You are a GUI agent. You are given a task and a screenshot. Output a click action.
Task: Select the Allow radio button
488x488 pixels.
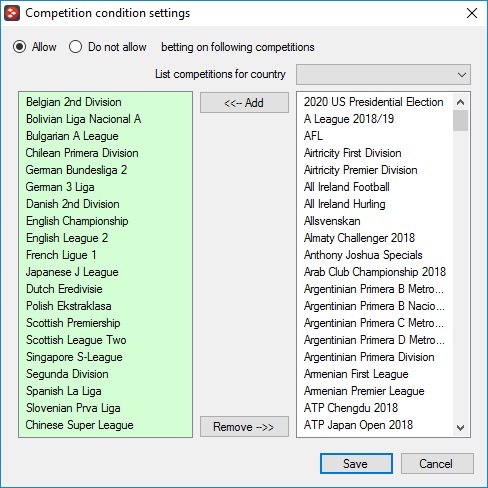tap(20, 47)
